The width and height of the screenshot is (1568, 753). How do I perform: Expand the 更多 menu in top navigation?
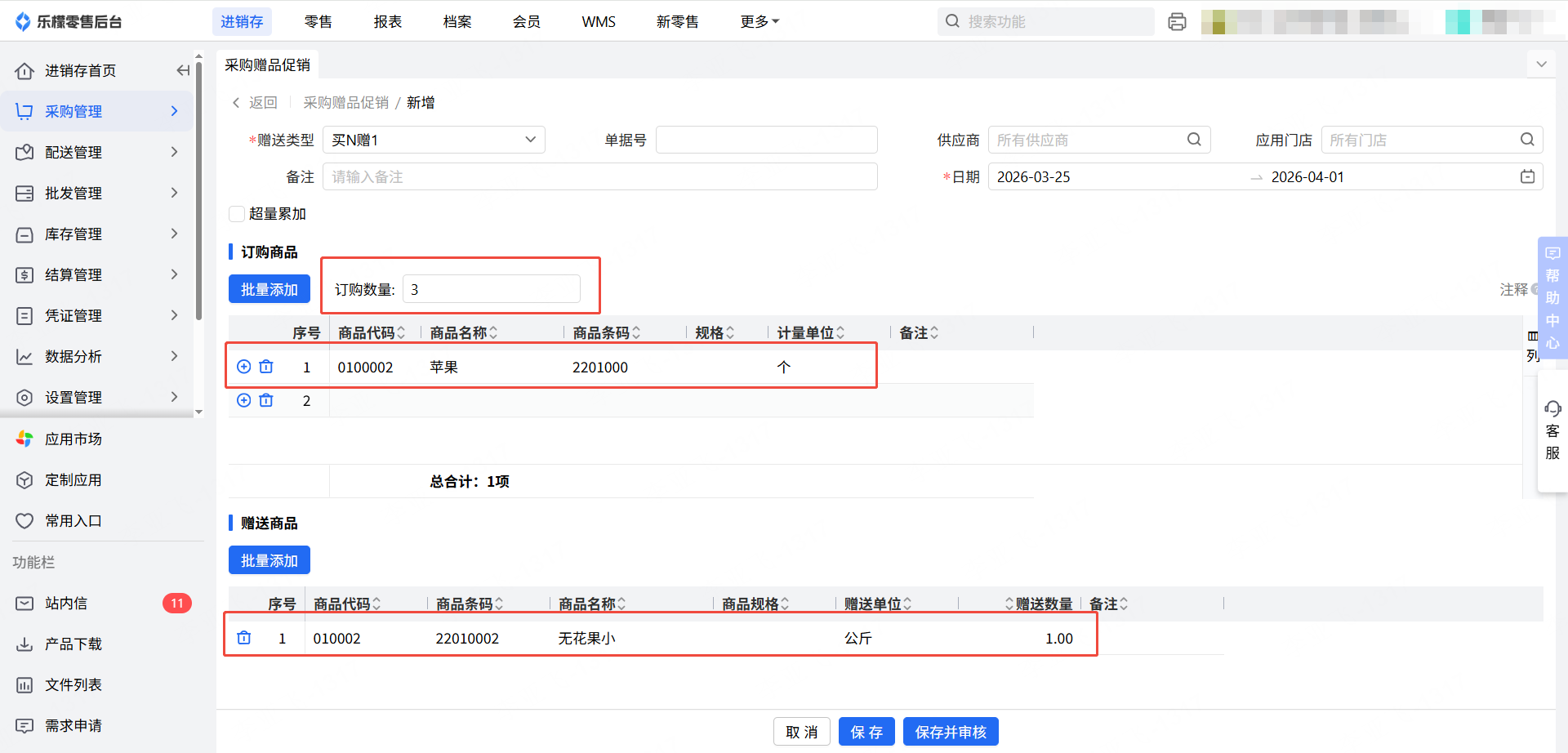(x=759, y=22)
